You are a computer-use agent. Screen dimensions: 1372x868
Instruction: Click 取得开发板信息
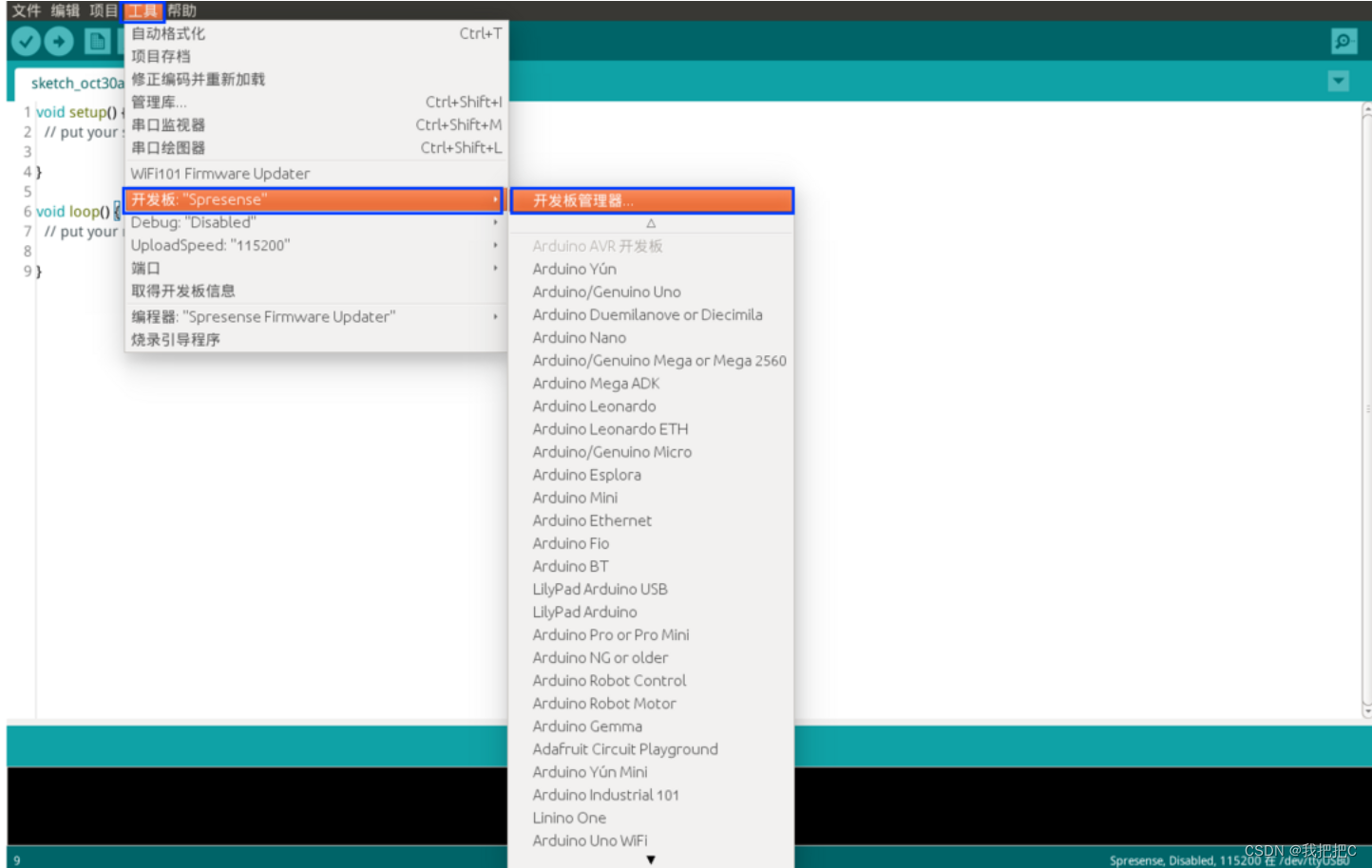click(316, 291)
